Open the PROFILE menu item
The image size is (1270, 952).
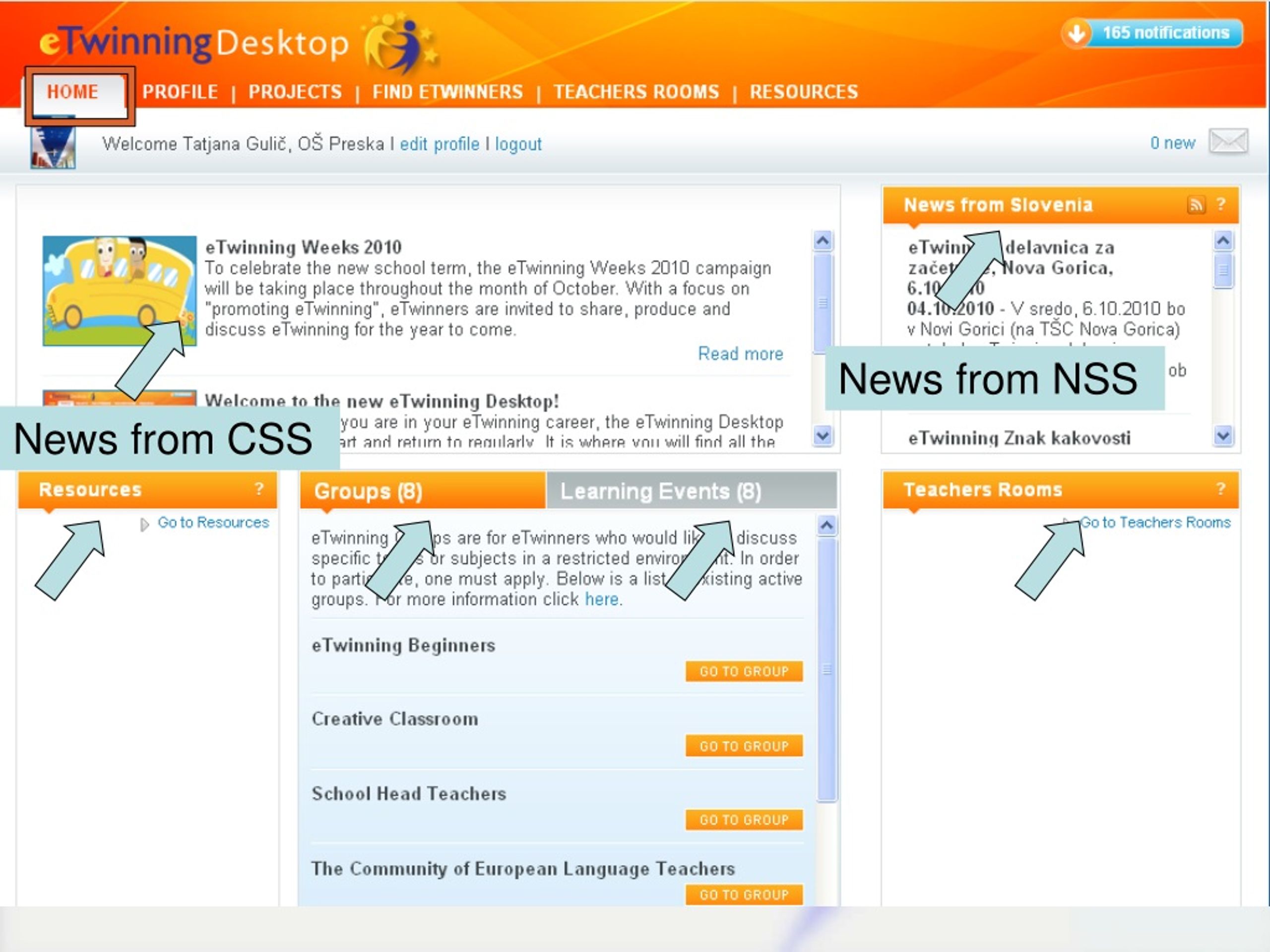pyautogui.click(x=180, y=92)
